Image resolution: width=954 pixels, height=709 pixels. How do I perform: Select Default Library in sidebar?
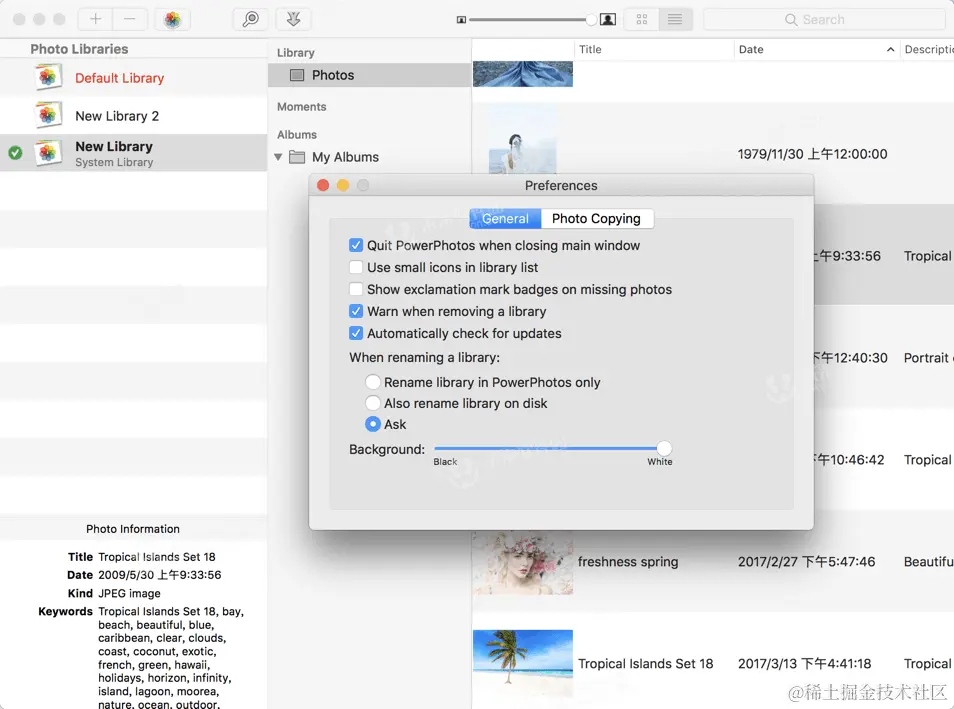pos(133,77)
